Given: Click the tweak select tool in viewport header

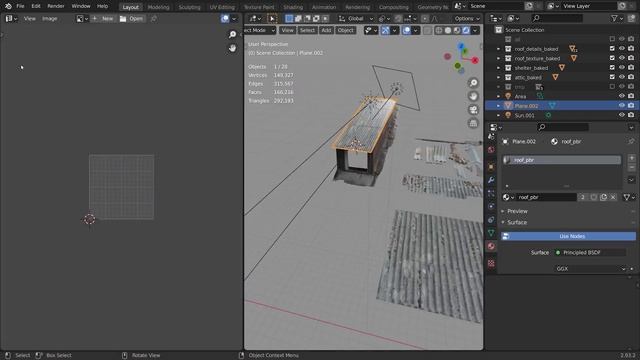Looking at the screenshot, I should (x=272, y=18).
